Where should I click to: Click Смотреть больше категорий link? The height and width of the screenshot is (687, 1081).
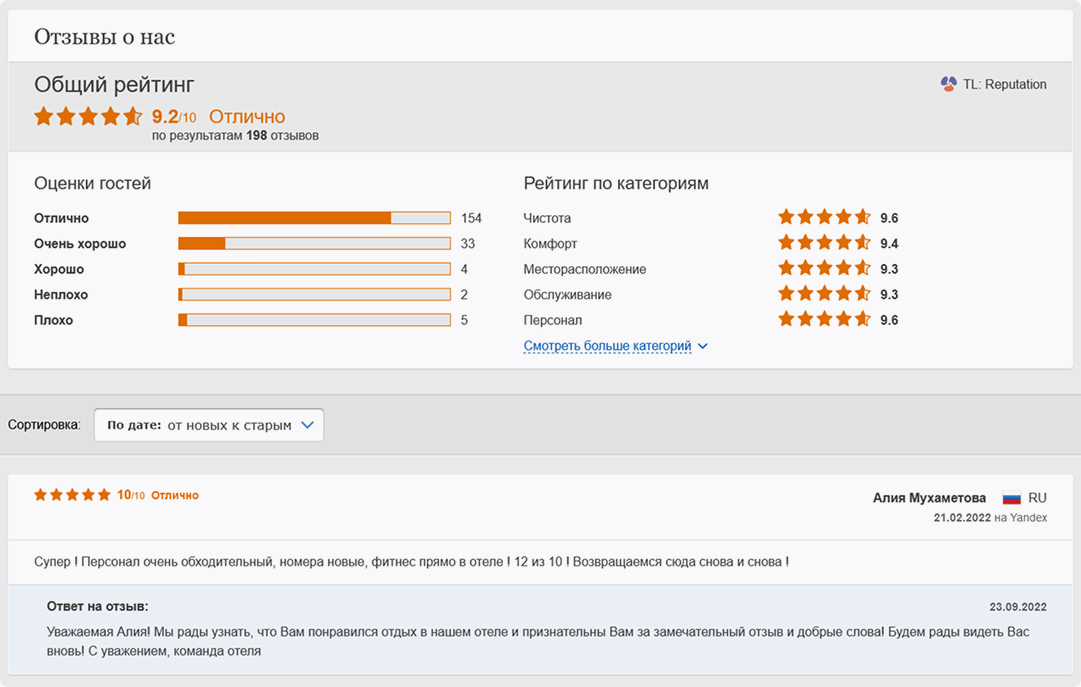point(607,346)
